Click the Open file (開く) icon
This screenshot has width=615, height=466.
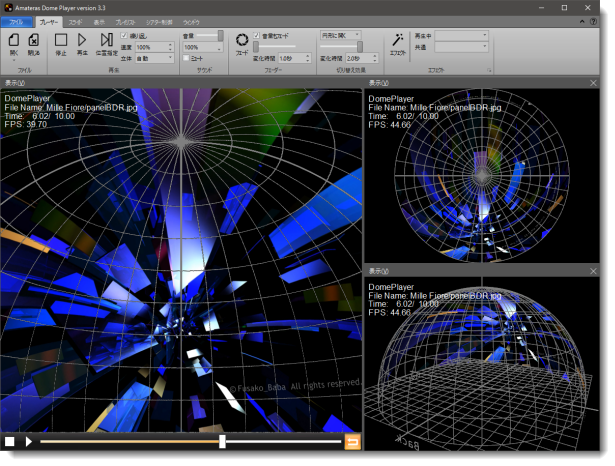tap(14, 40)
